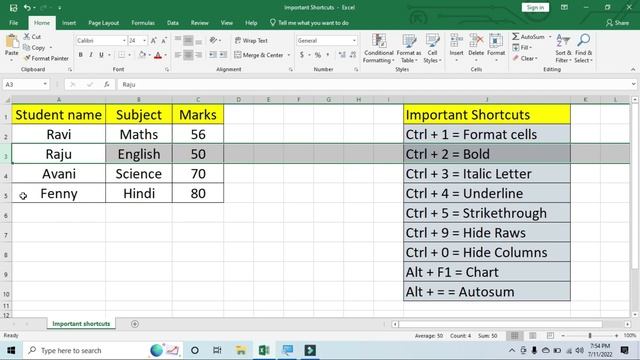The image size is (640, 360).
Task: Switch to the Formulas tab
Action: [x=143, y=23]
